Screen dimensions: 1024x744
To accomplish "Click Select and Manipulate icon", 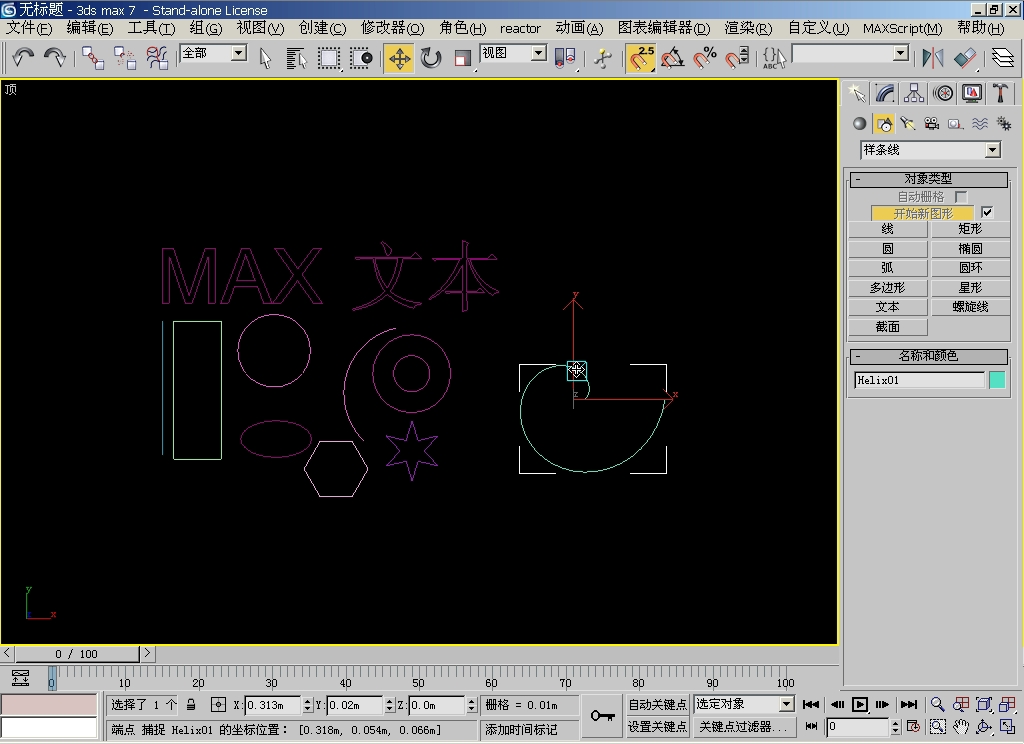I will coord(603,57).
